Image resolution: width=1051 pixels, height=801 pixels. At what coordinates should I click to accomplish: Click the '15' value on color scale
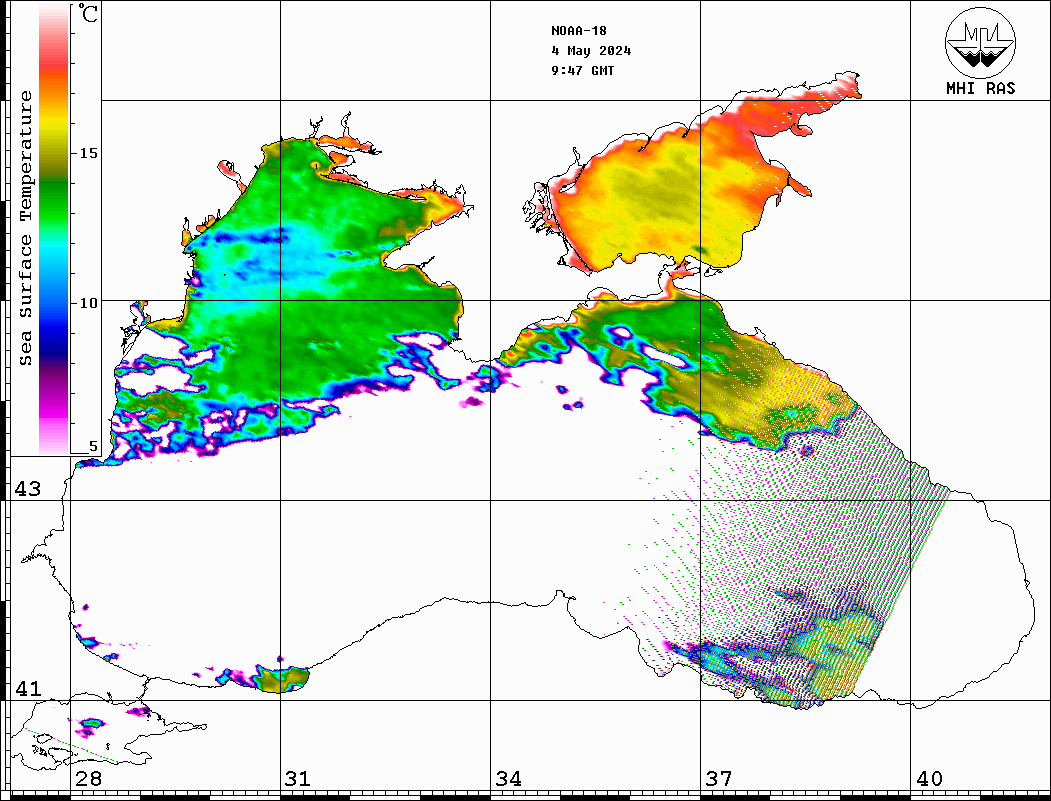[x=88, y=153]
